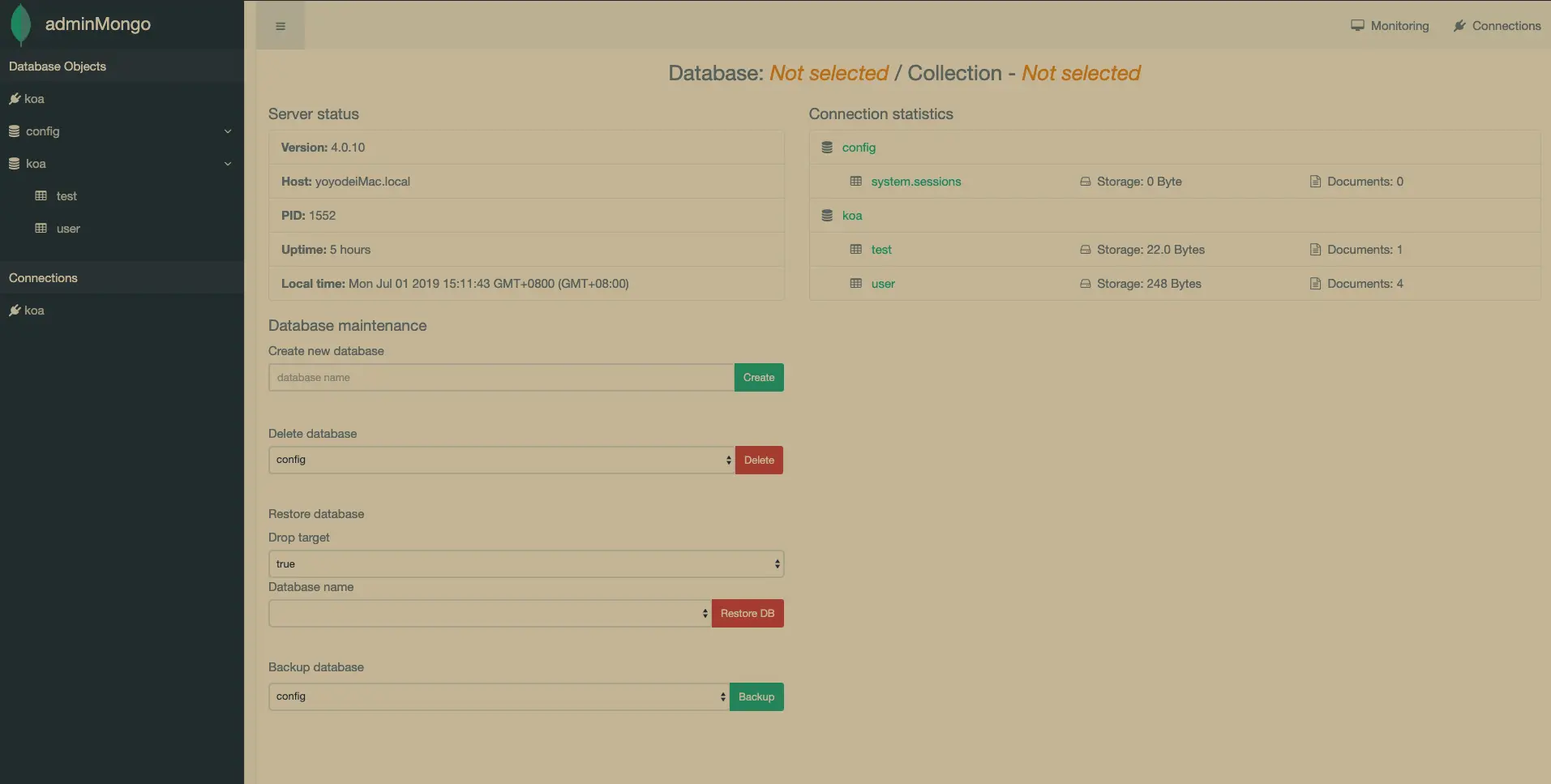This screenshot has height=784, width=1551.
Task: Toggle the sidebar with the hamburger icon
Action: [x=281, y=26]
